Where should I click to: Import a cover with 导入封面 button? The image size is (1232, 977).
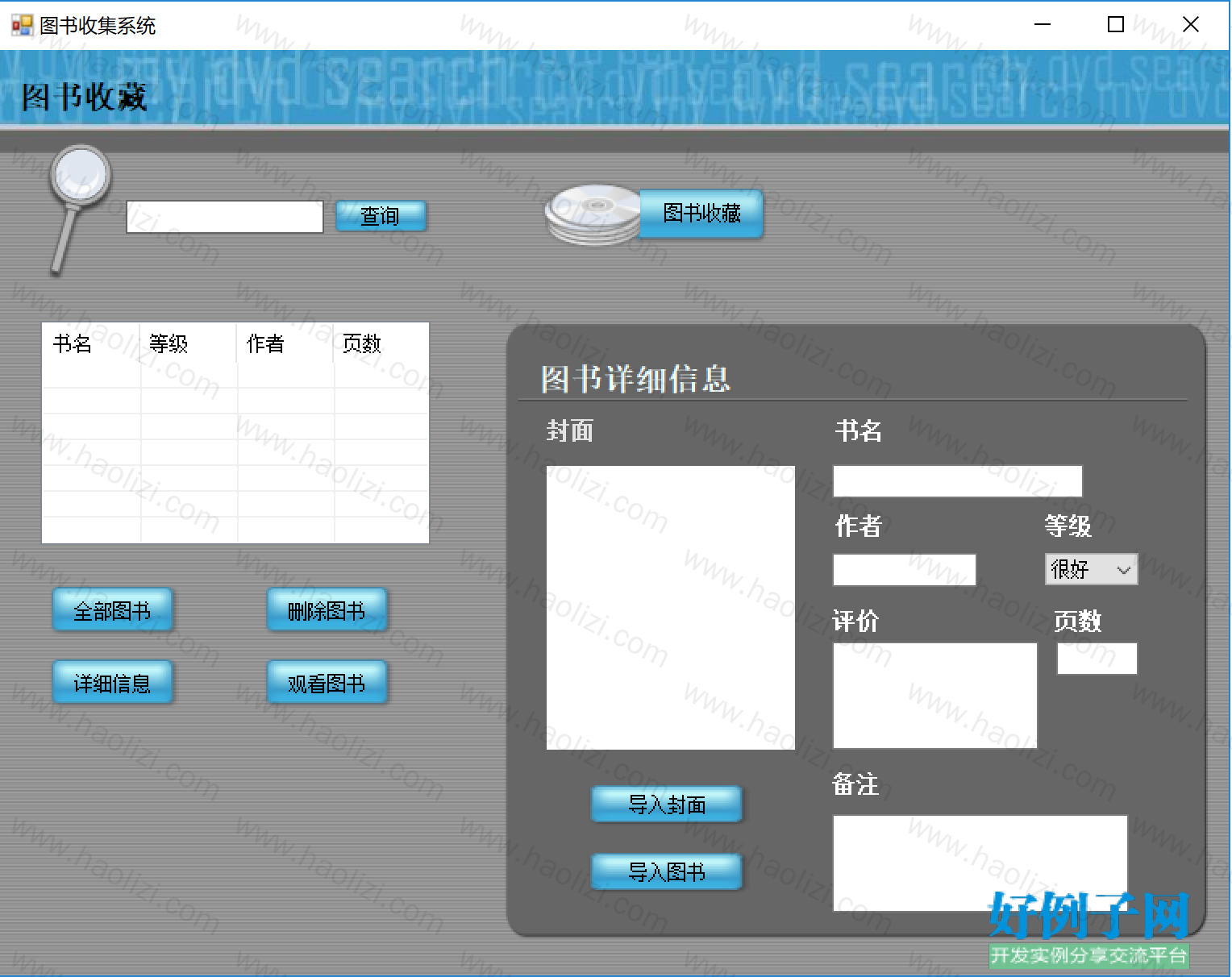[666, 804]
